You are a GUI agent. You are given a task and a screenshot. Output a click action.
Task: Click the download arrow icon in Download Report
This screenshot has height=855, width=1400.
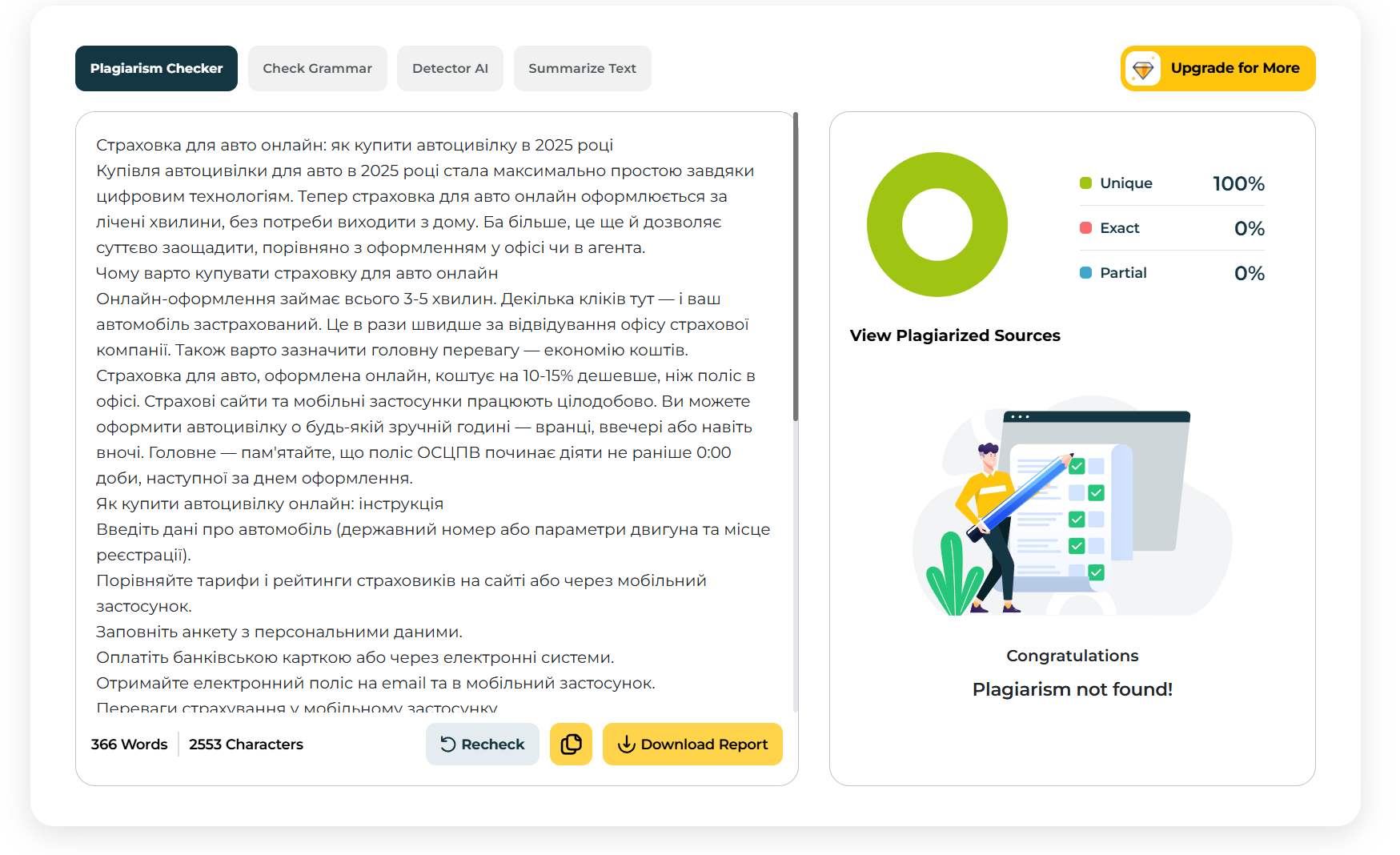[x=626, y=745]
